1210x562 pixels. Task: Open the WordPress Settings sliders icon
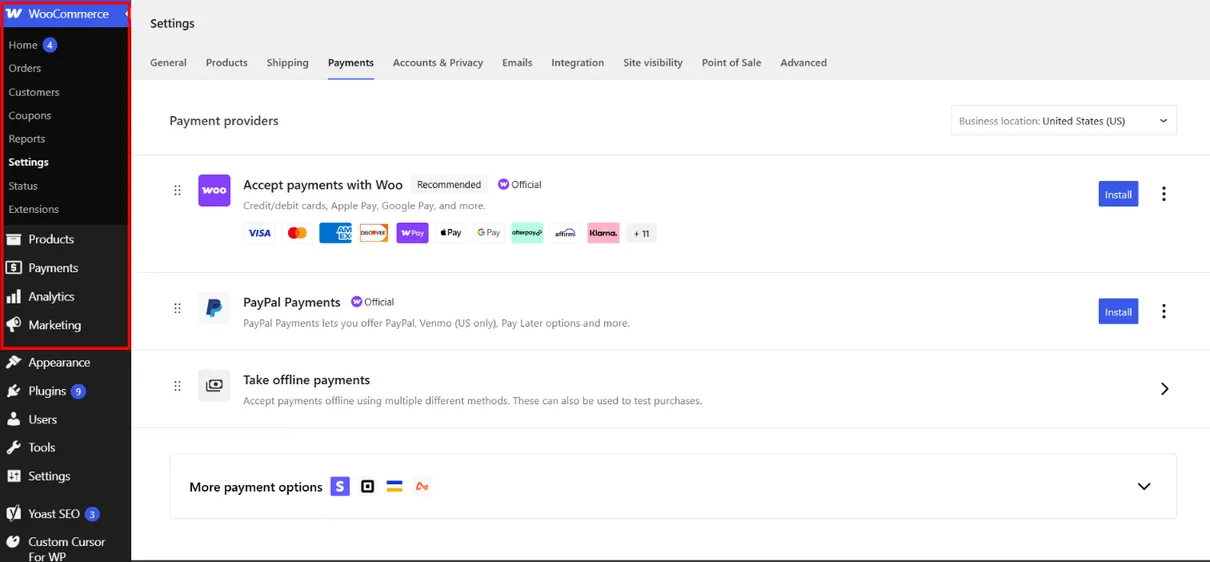pyautogui.click(x=14, y=476)
